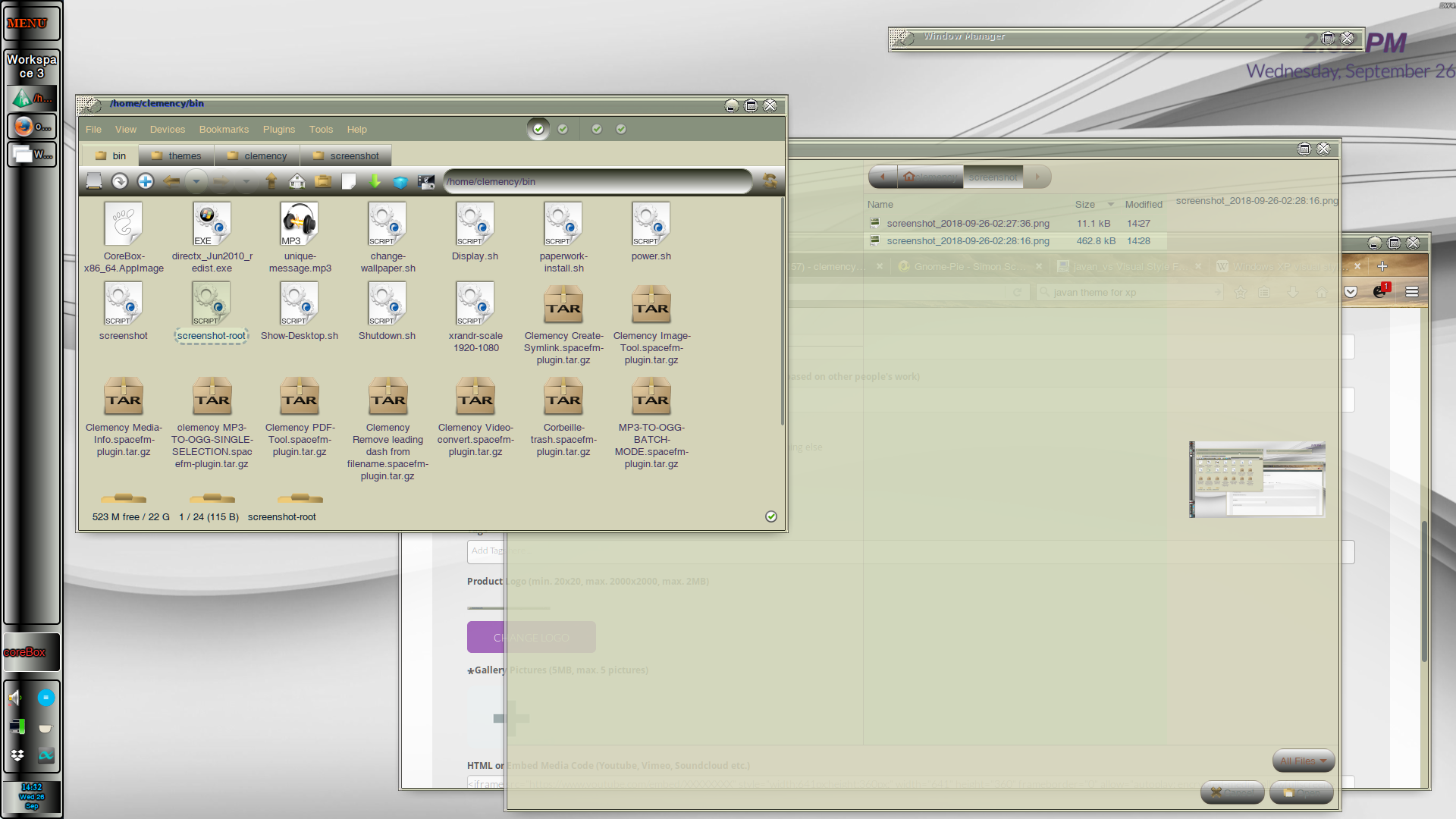Select screenshot_2018-09-26-02:28:16.png row
1456x819 pixels.
point(1016,241)
